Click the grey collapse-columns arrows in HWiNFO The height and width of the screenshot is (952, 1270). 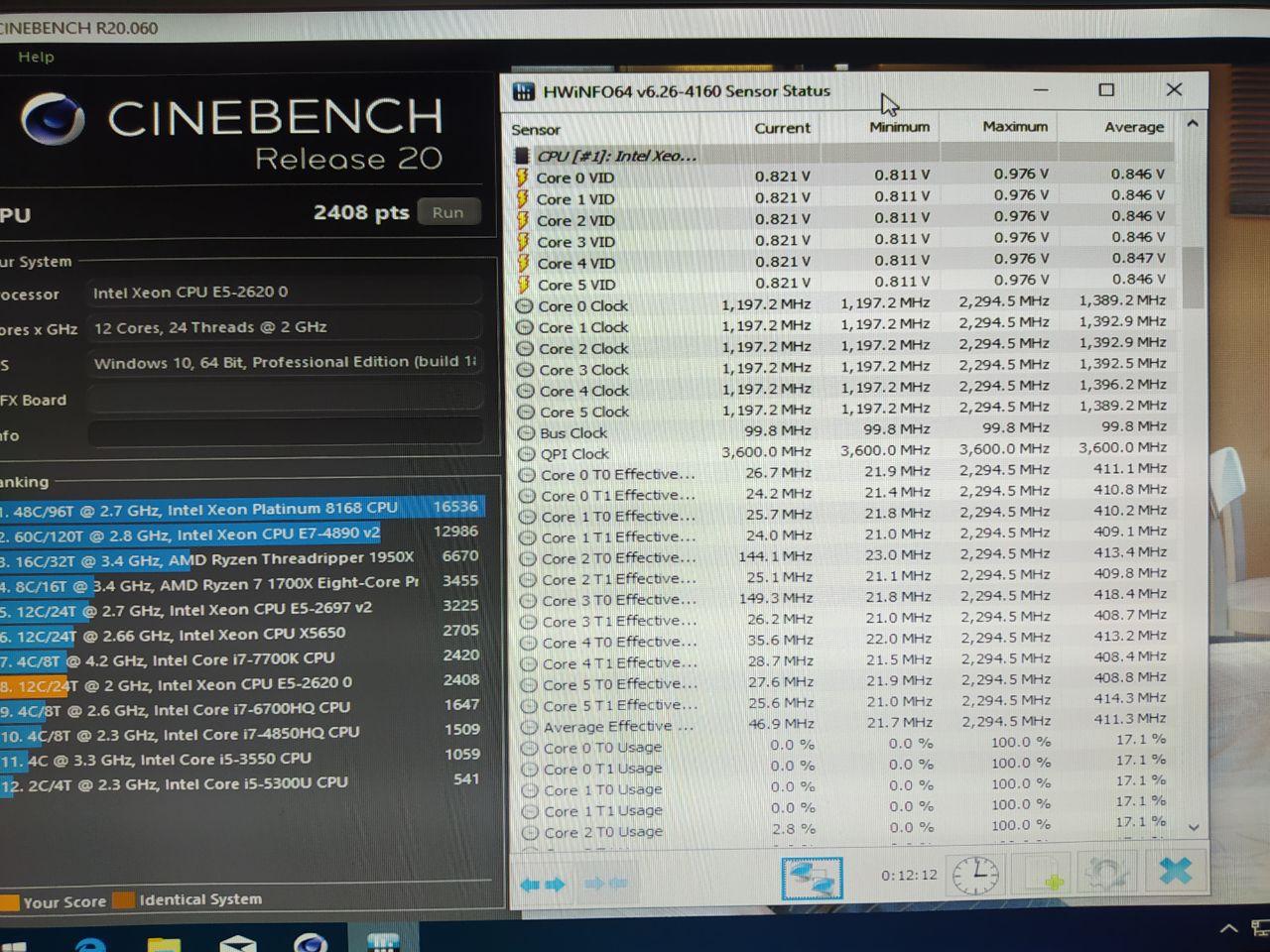(605, 884)
